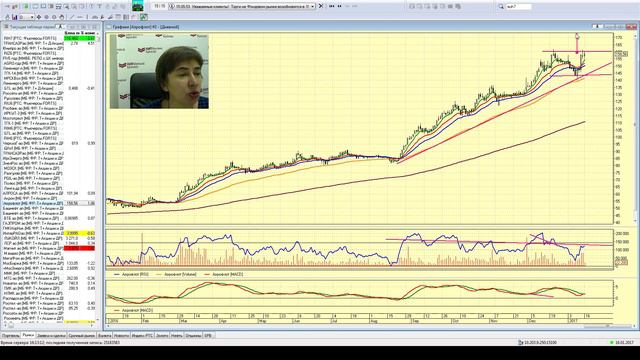Open the Индекс РТС tab
The height and width of the screenshot is (360, 640).
142,336
